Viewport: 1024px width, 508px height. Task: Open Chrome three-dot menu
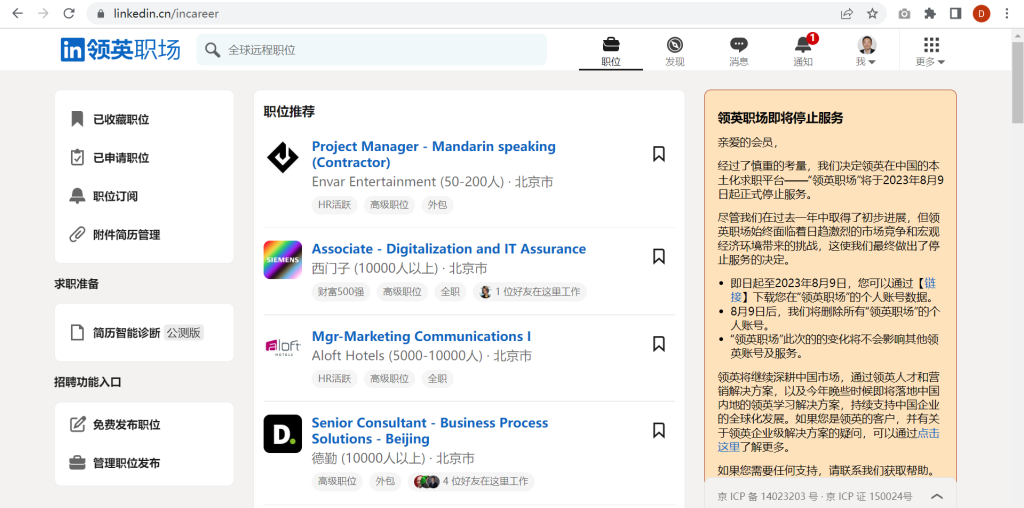(x=1006, y=13)
